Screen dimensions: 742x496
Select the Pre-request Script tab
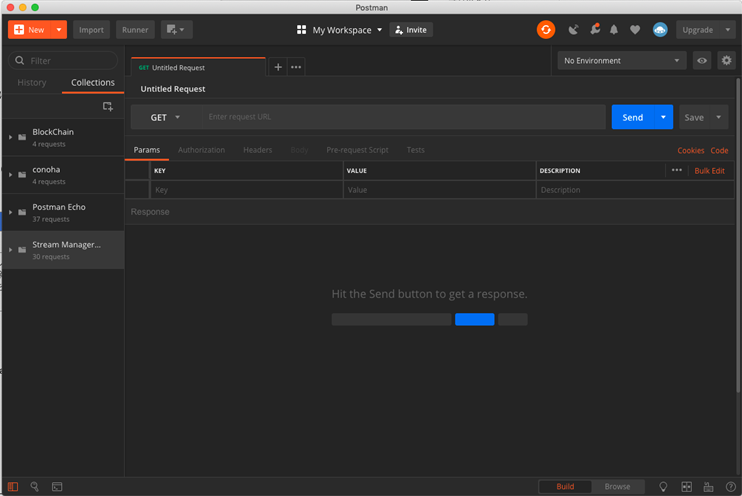[x=357, y=150]
